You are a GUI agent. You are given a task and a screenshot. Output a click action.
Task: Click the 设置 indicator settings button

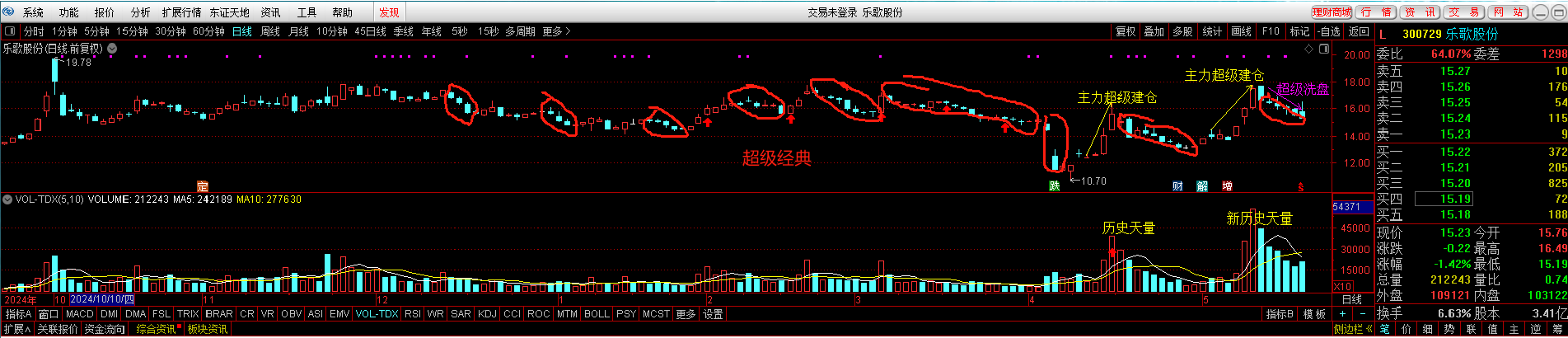tap(713, 314)
